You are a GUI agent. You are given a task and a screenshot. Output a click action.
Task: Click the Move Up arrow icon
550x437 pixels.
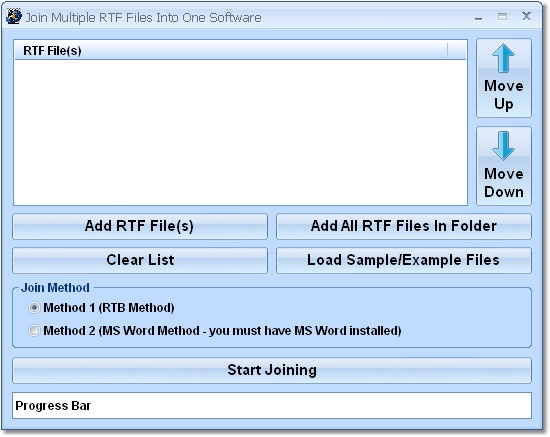(503, 58)
